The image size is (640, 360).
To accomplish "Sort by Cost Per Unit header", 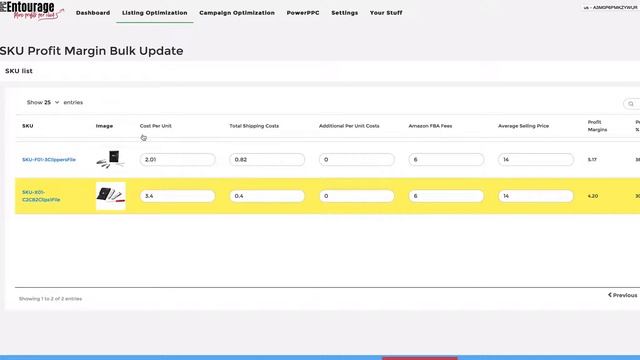I will pyautogui.click(x=156, y=126).
